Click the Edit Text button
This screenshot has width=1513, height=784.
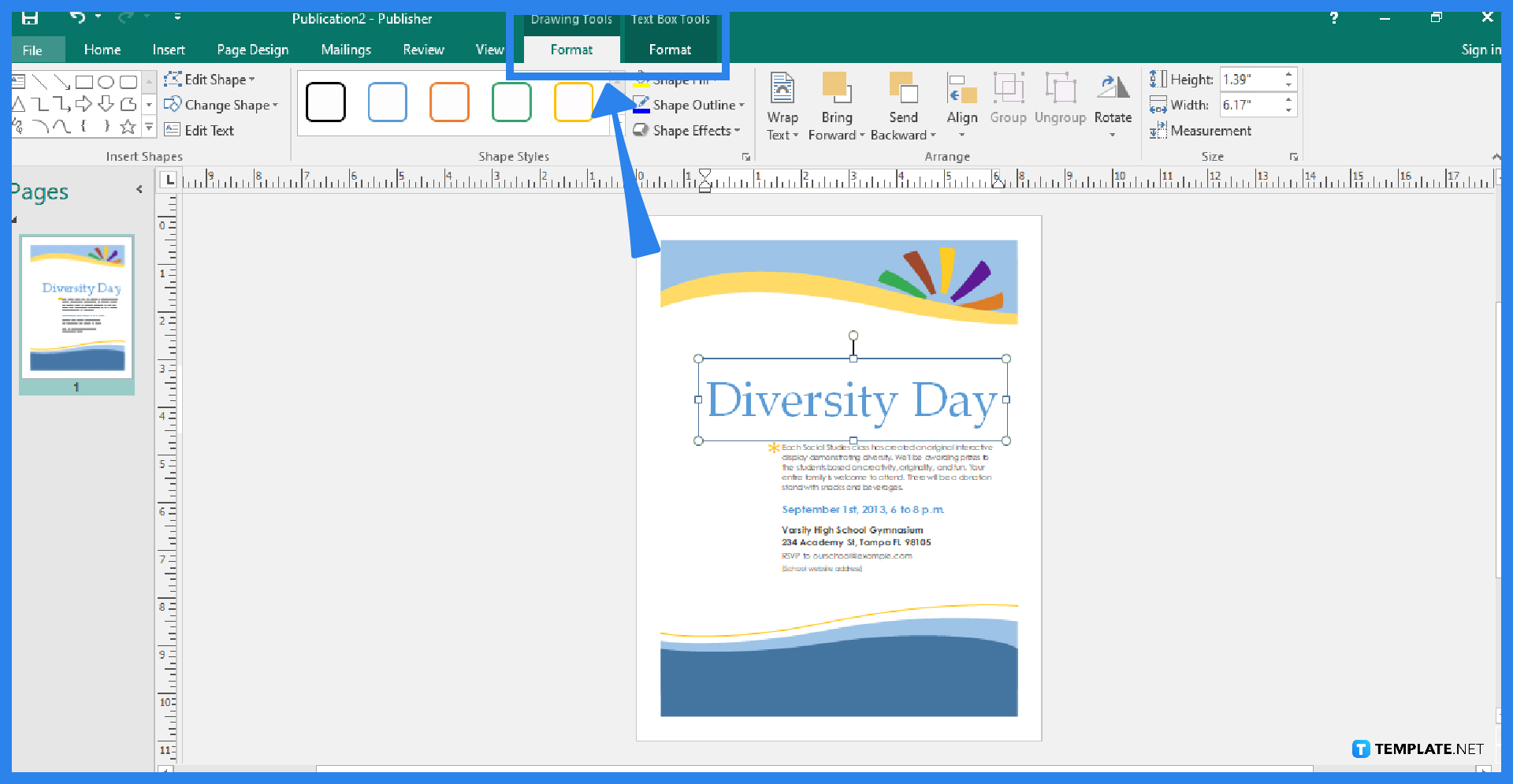click(x=210, y=130)
